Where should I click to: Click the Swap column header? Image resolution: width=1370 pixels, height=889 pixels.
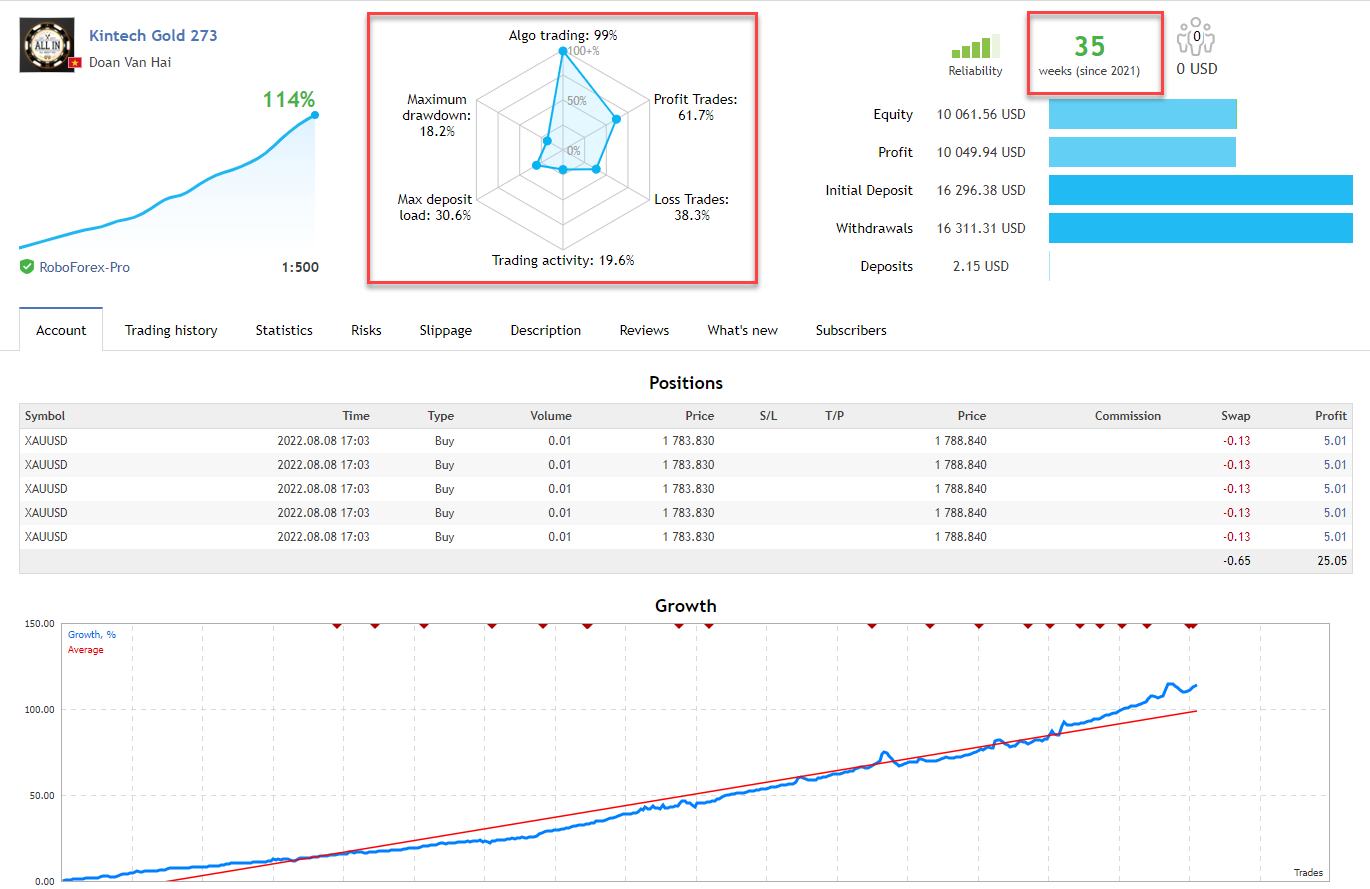pos(1235,416)
